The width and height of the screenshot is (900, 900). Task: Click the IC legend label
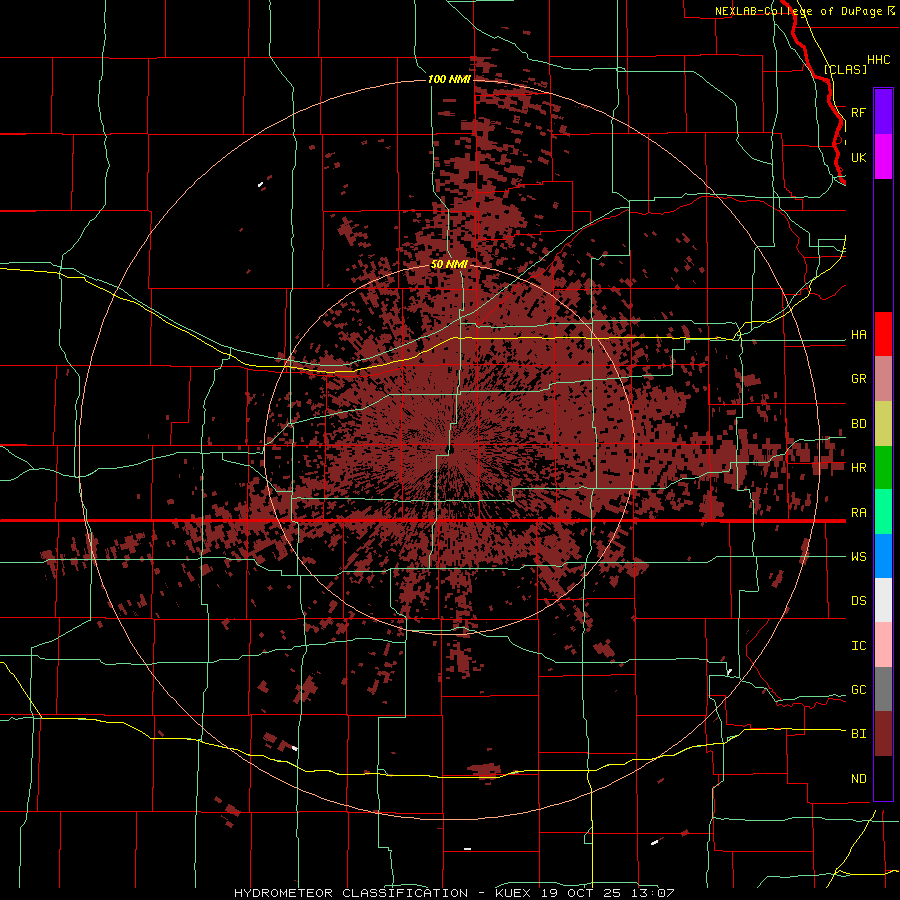858,646
